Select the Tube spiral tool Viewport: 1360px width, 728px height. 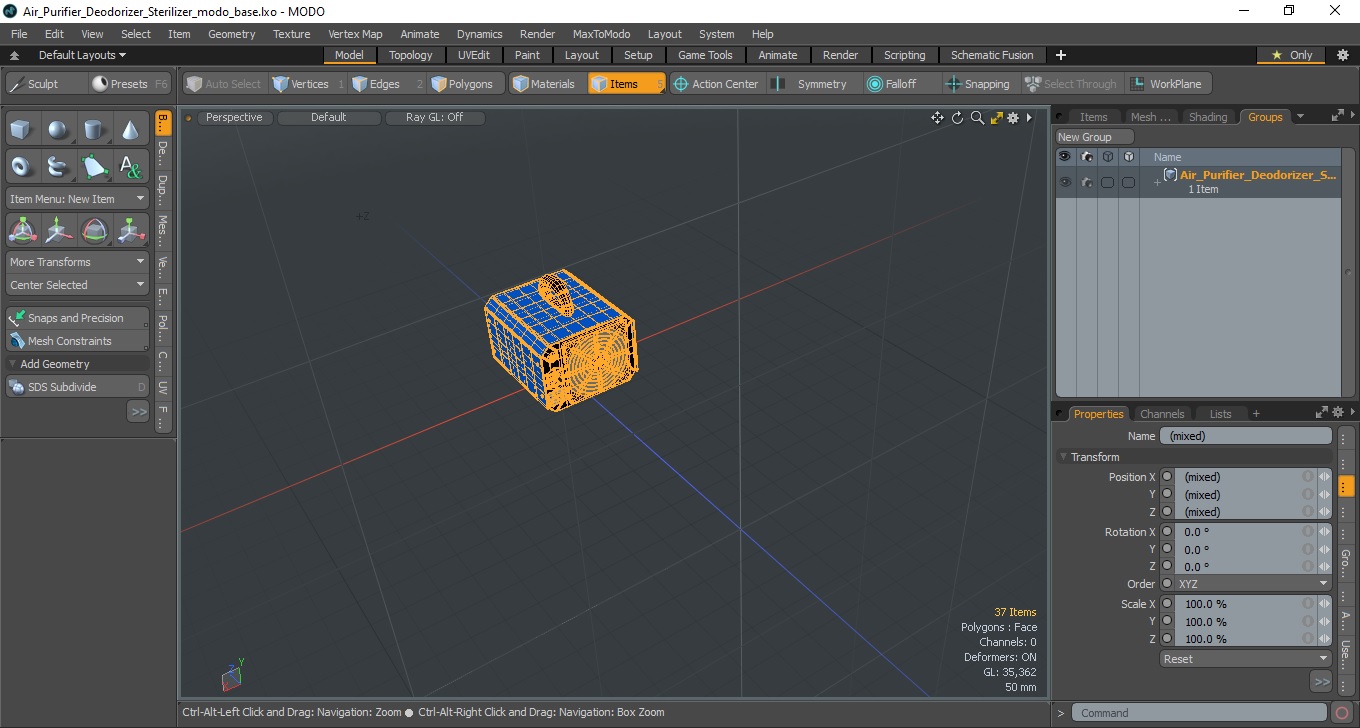tap(59, 166)
